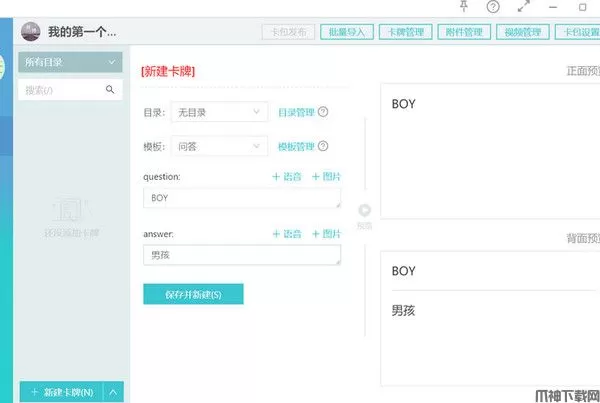Click the question text field containing BOY
Screen dimensions: 600x403
241,198
